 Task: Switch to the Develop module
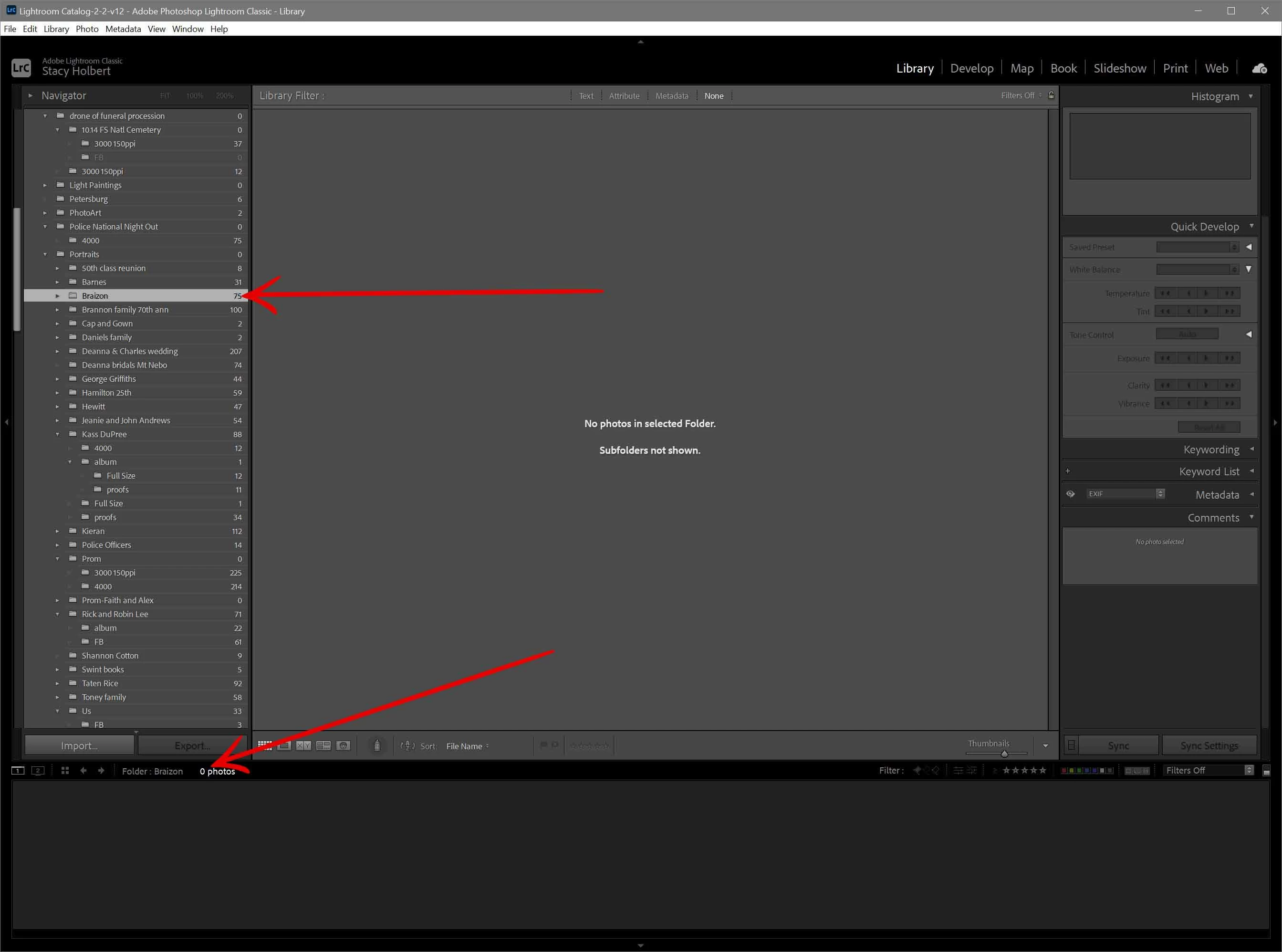pyautogui.click(x=972, y=68)
